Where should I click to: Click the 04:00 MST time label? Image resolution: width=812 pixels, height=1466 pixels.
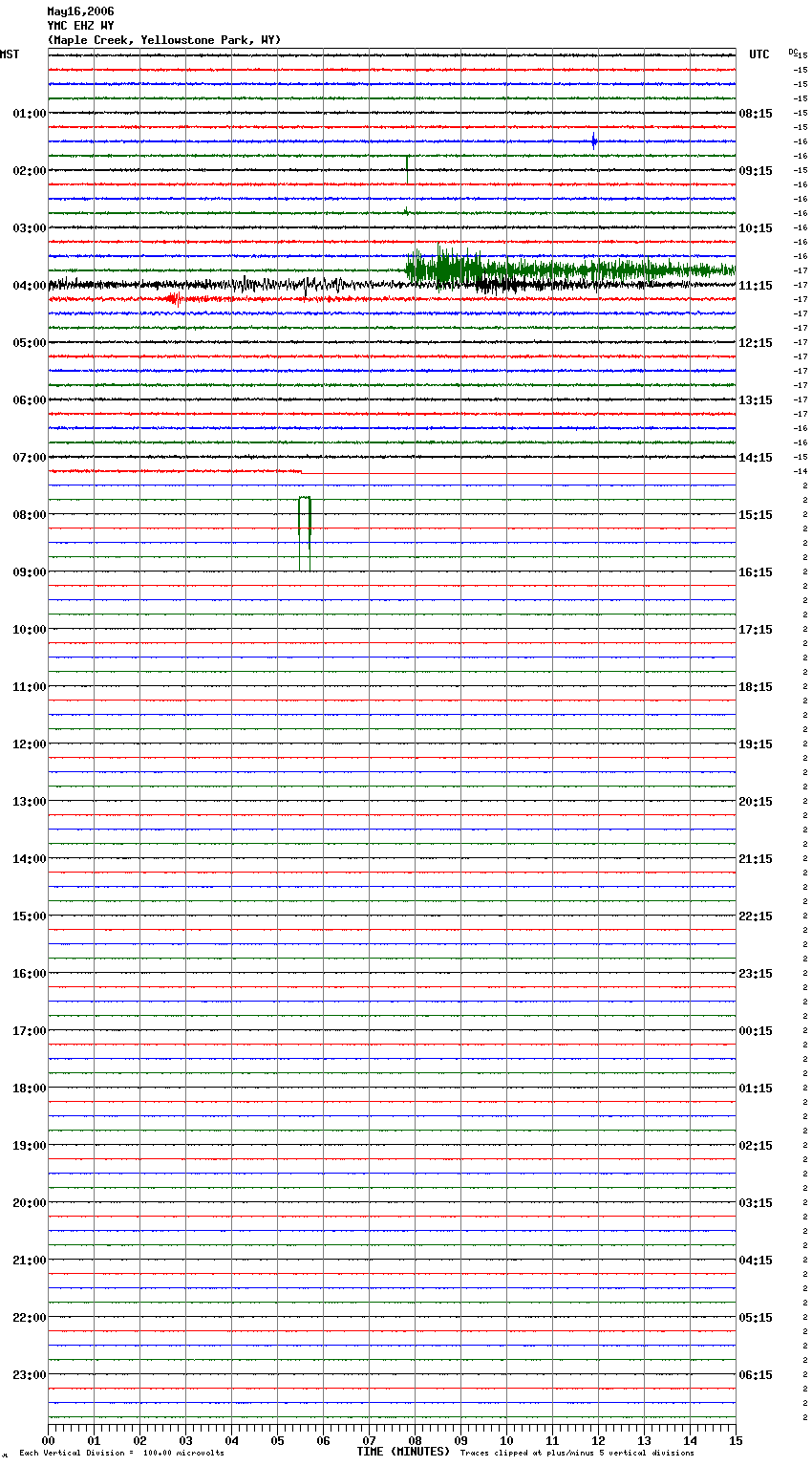point(30,286)
